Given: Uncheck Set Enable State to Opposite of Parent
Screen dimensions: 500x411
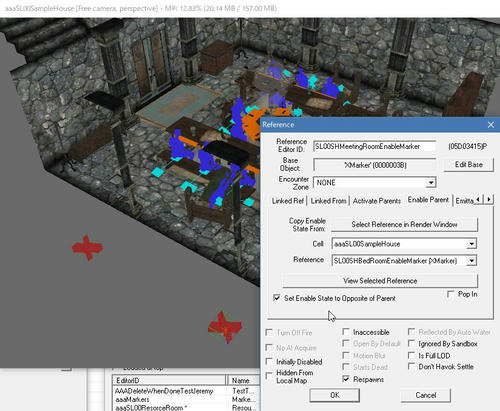Looking at the screenshot, I should (x=277, y=298).
